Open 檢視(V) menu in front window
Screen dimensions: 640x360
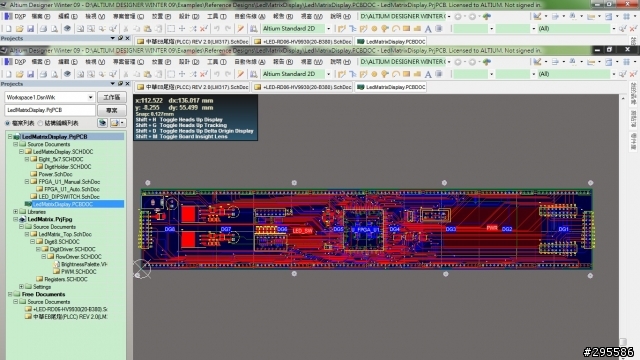pos(95,62)
